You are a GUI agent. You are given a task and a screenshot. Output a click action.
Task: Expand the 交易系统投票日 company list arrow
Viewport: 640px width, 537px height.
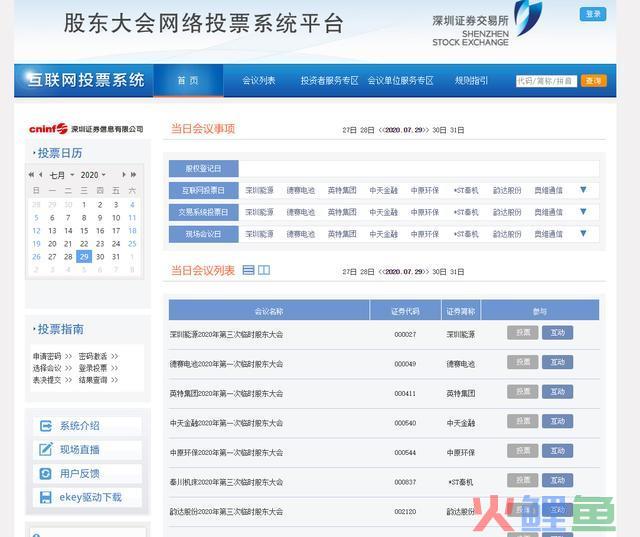[583, 211]
